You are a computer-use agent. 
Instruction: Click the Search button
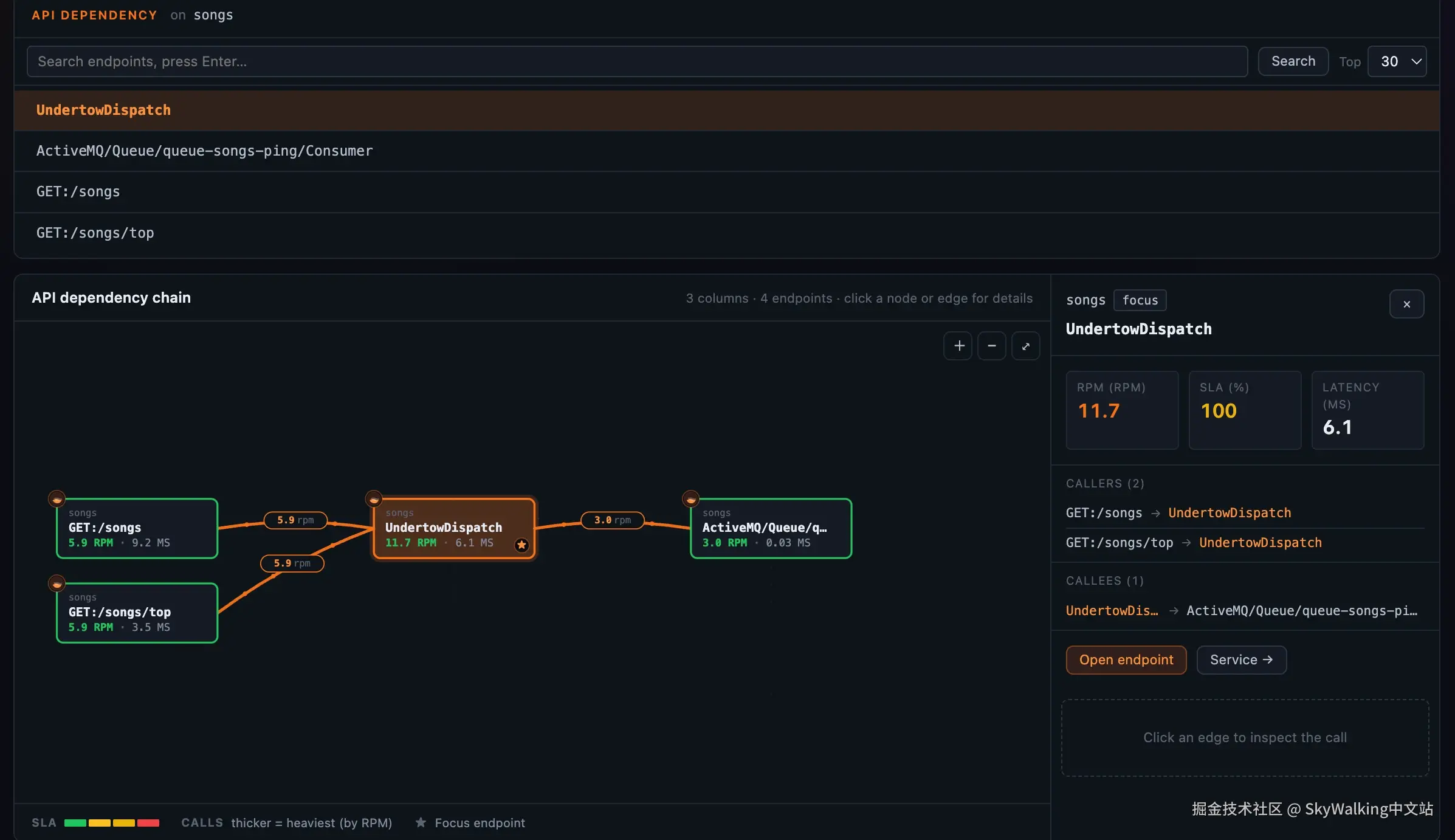click(1293, 61)
